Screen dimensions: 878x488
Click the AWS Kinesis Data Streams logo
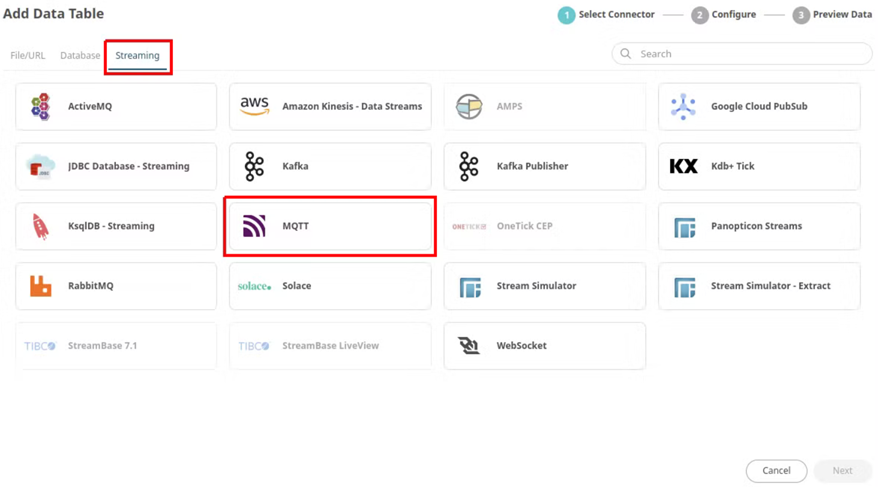tap(255, 106)
